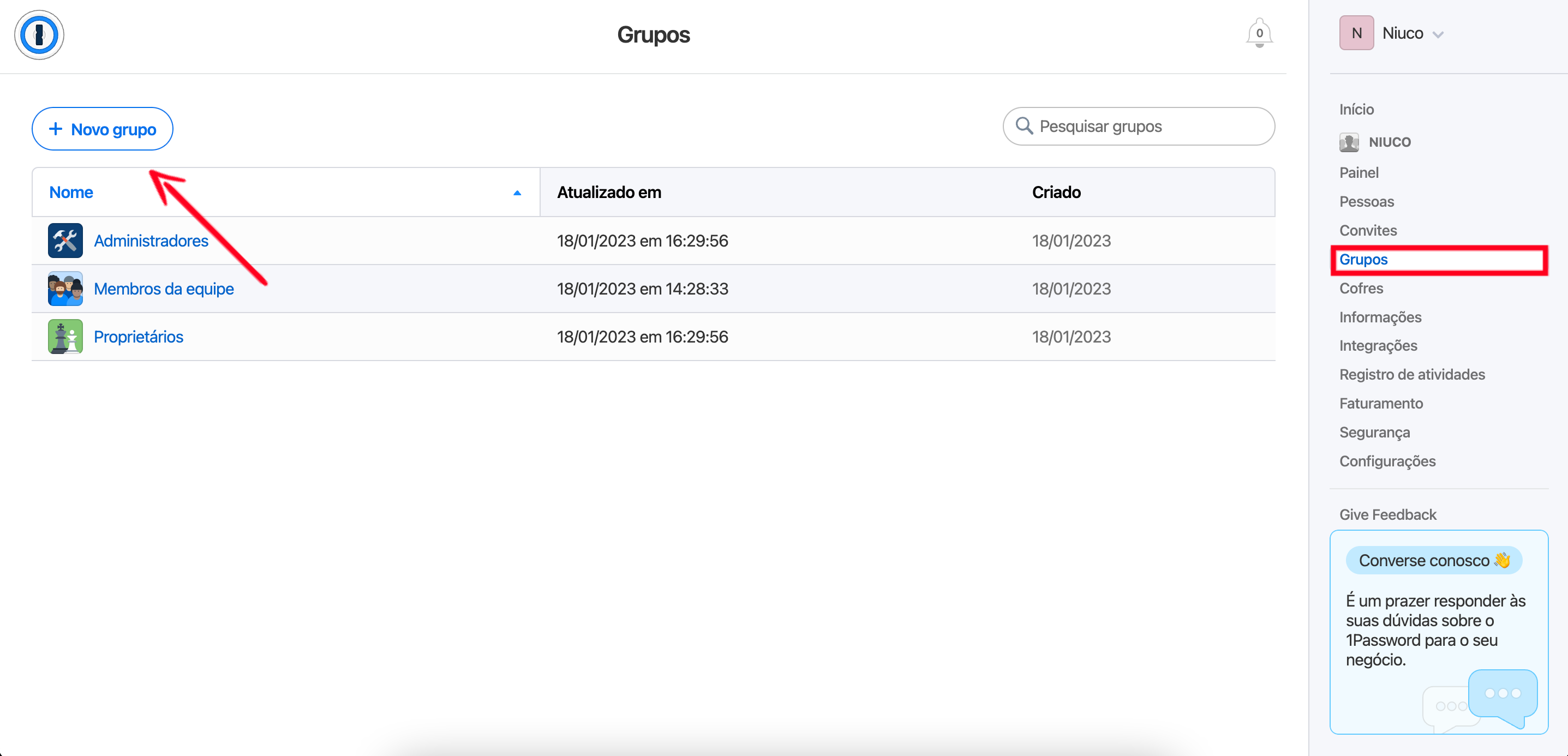1568x756 pixels.
Task: Click the NIUCO team avatar icon
Action: tap(1349, 142)
